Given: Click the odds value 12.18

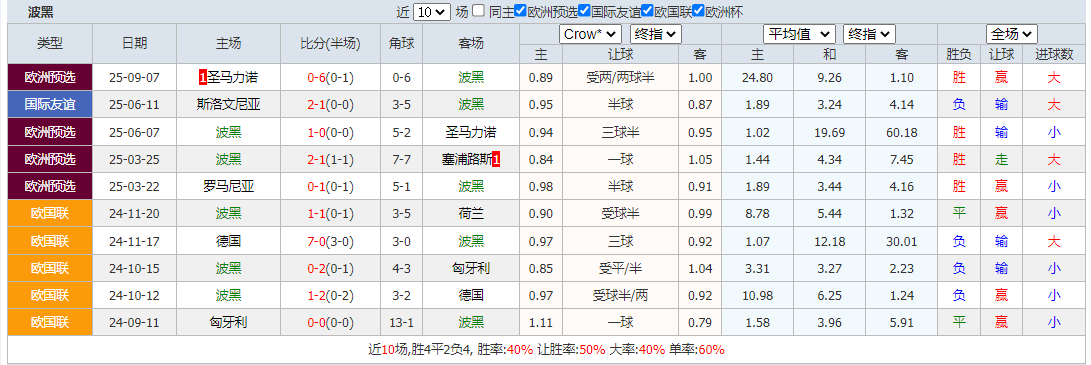Looking at the screenshot, I should pos(829,241).
